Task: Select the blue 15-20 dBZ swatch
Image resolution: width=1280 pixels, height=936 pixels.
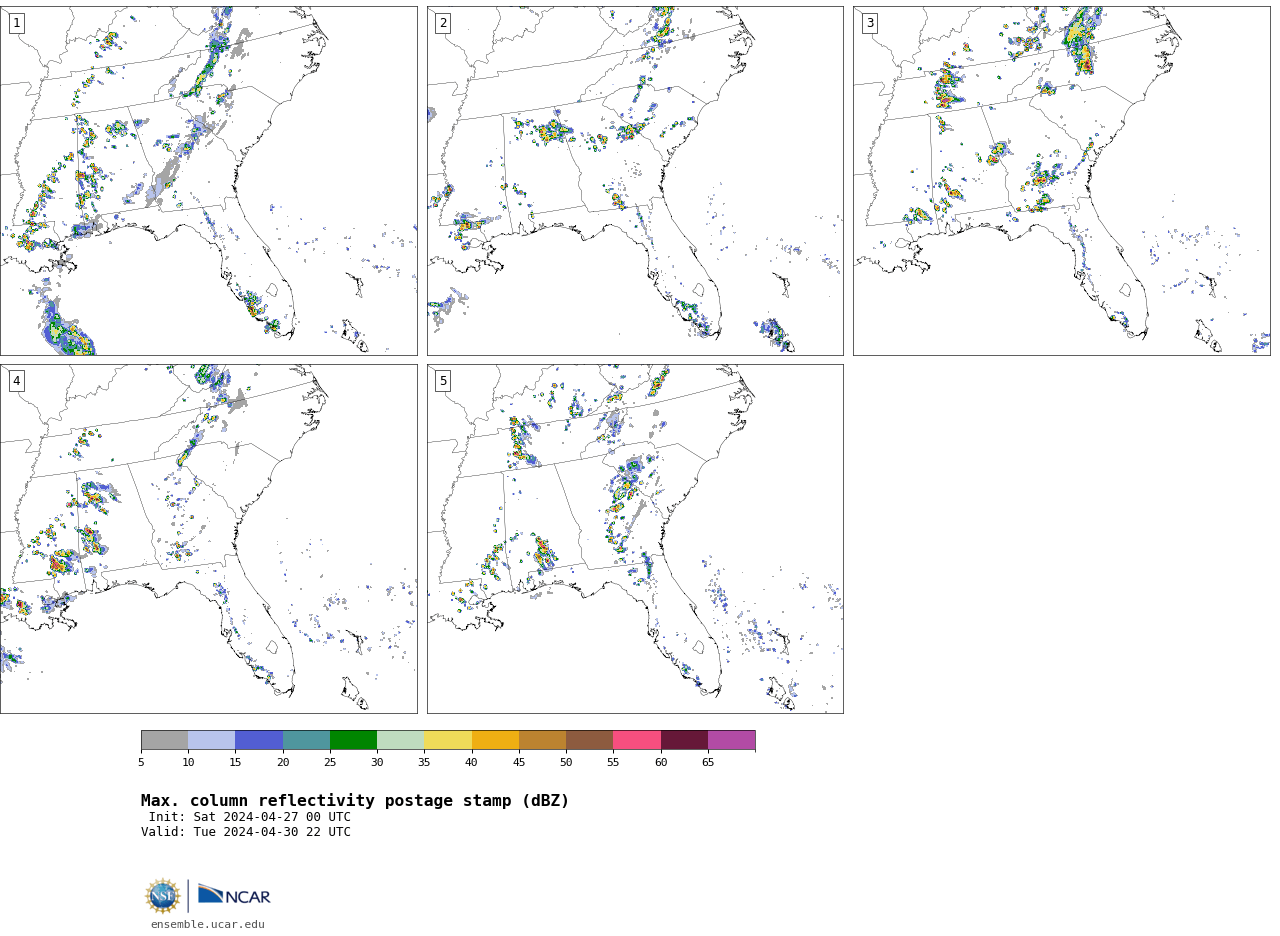Action: pos(259,740)
